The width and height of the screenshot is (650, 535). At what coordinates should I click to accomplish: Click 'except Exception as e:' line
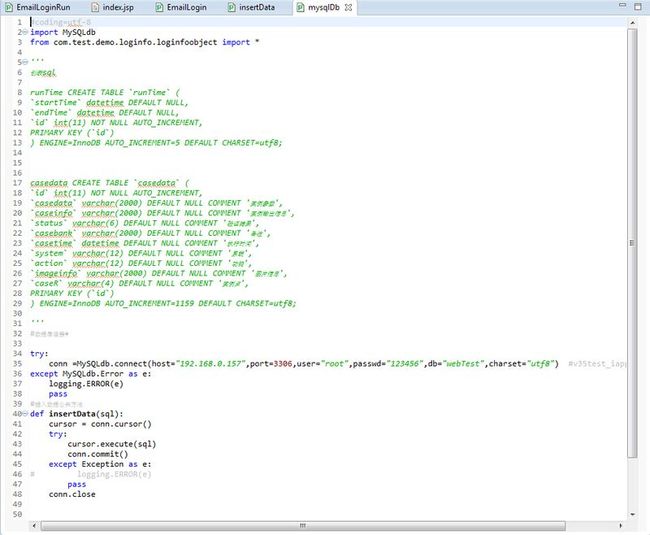coord(100,464)
